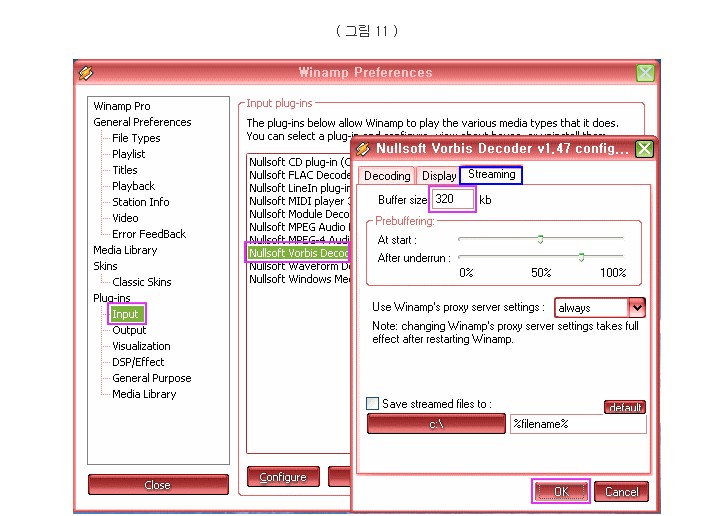Click the At start prebuffering slider
Image resolution: width=705 pixels, height=516 pixels.
540,239
